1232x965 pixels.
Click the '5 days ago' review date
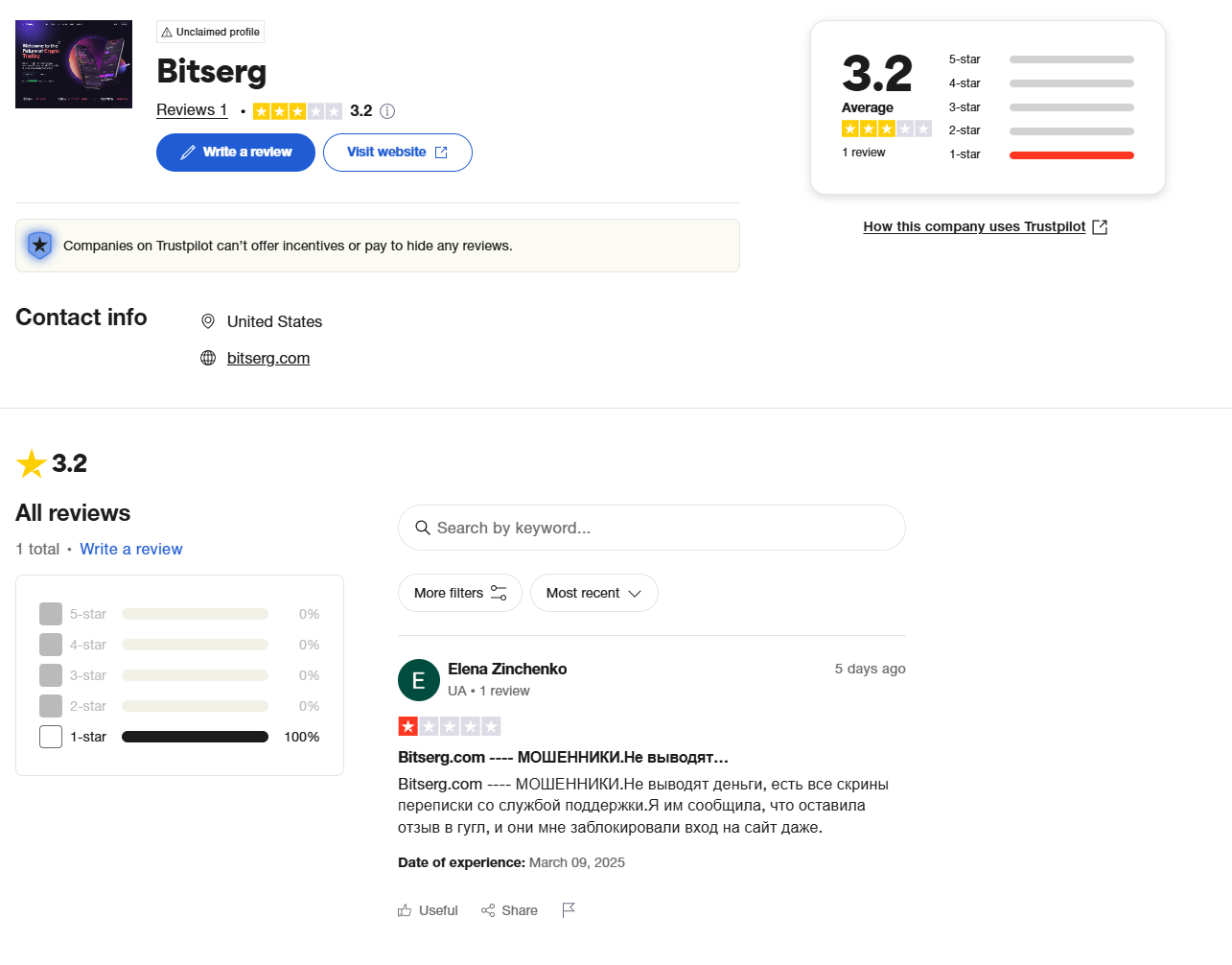(x=870, y=669)
